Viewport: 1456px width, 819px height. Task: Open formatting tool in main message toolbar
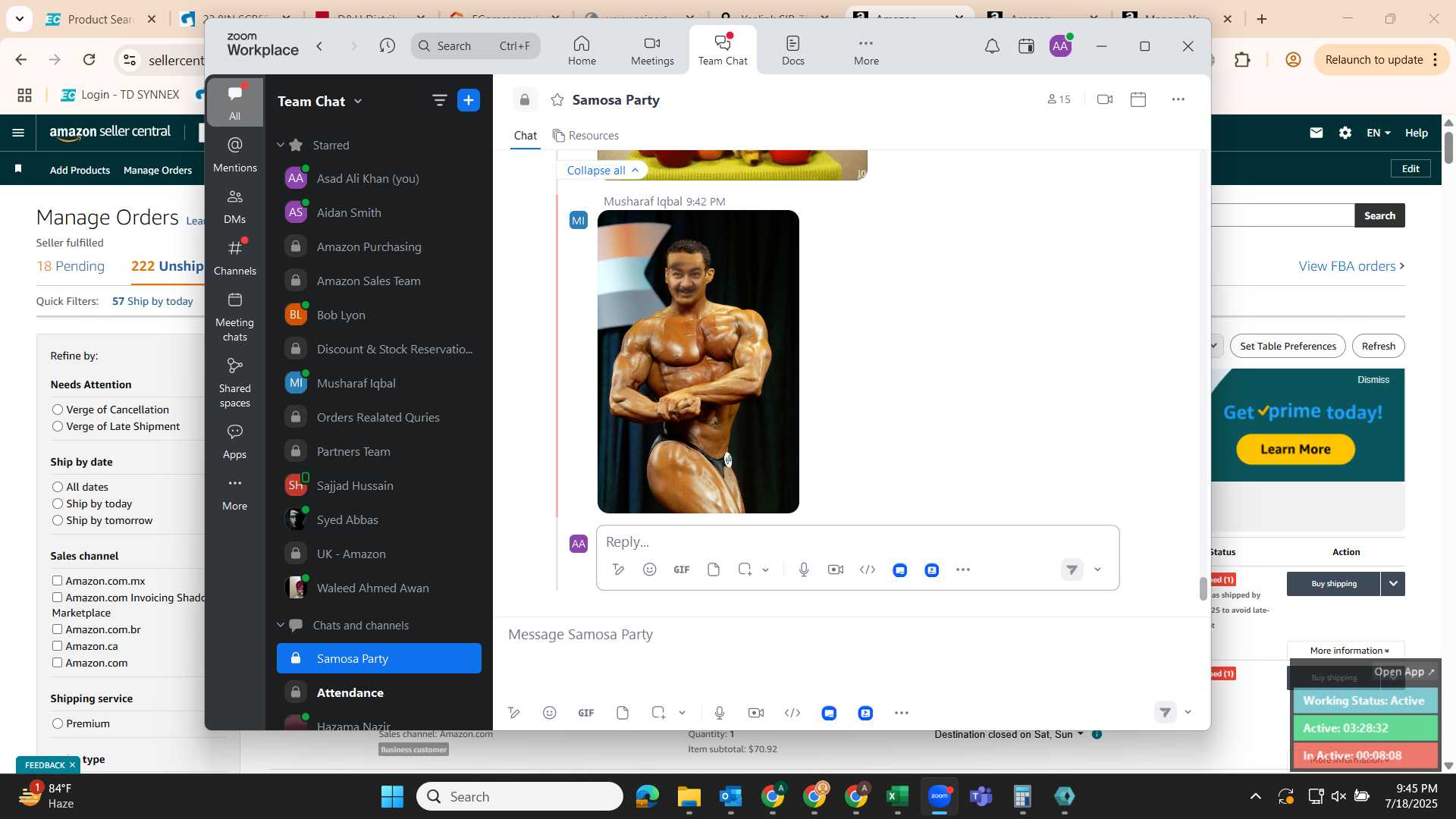514,713
